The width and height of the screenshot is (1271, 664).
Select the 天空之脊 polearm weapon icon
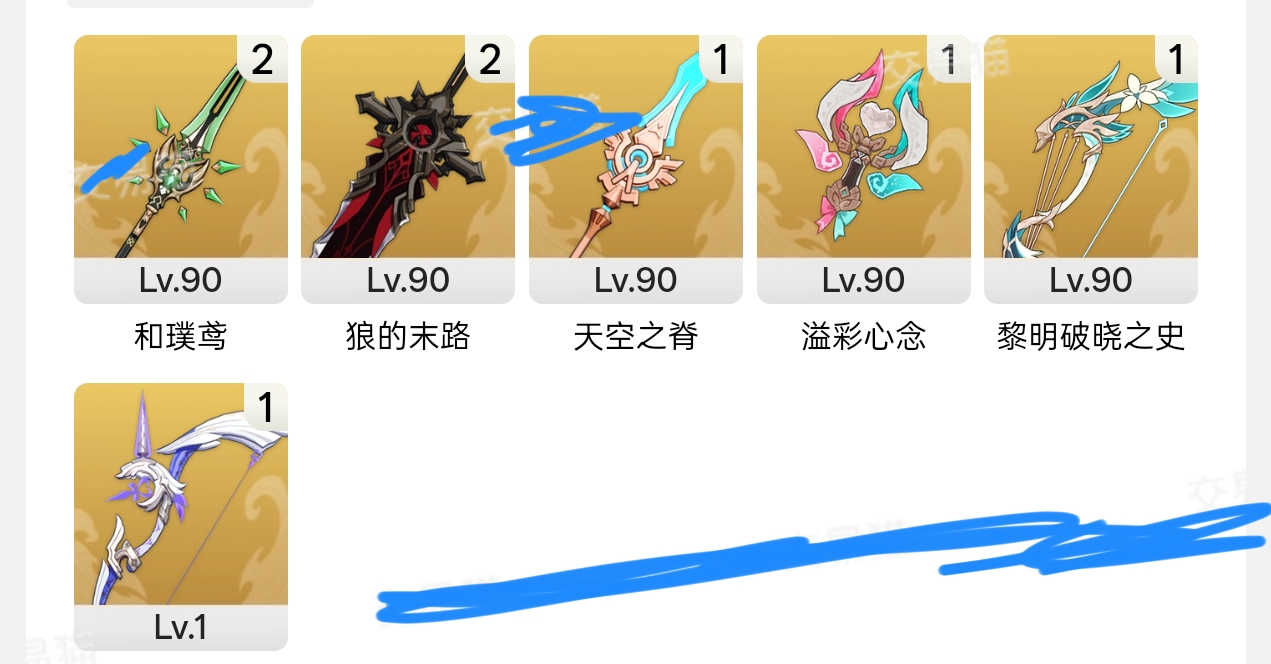pos(636,147)
